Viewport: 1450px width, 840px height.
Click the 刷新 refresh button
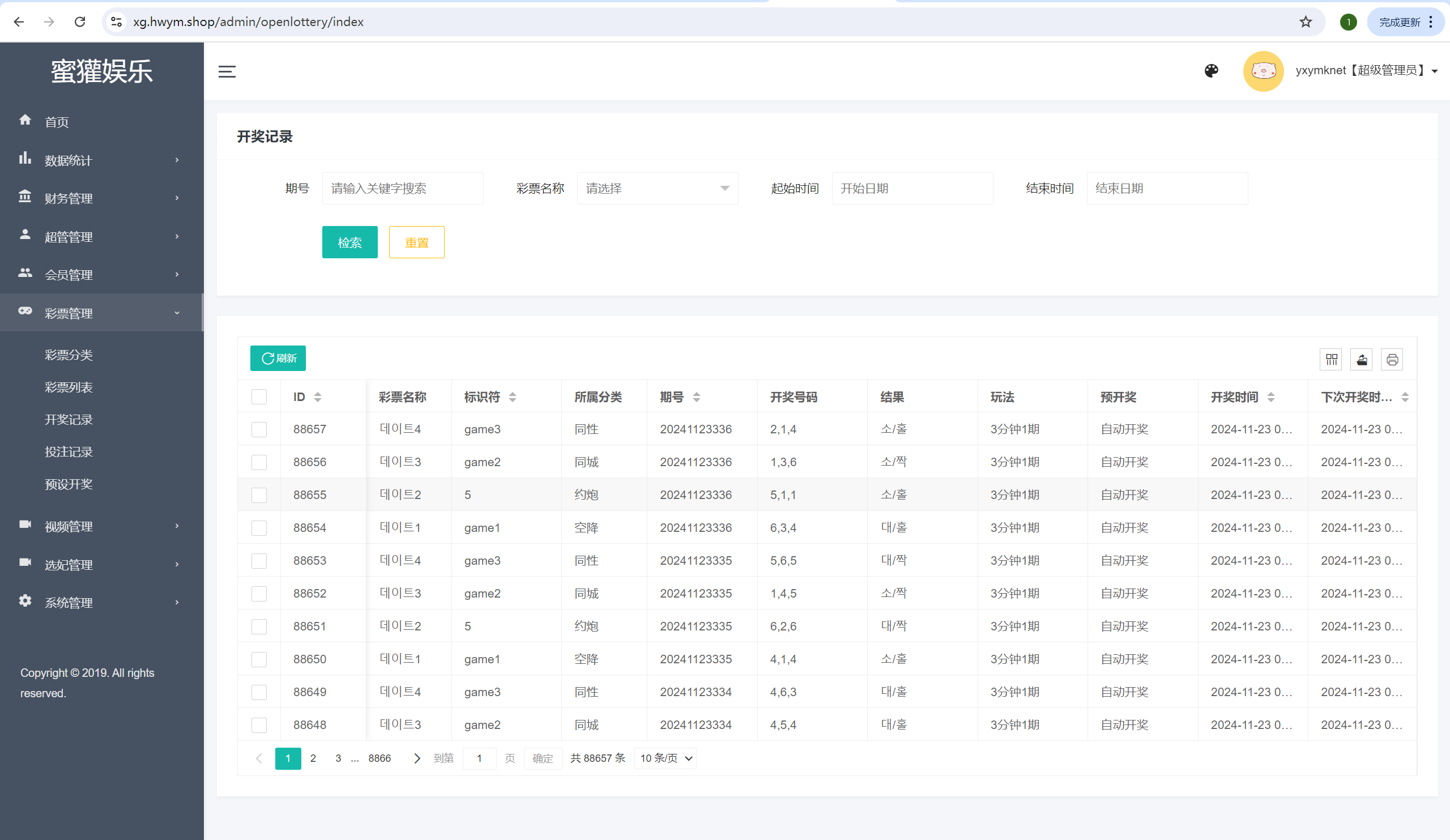coord(278,359)
